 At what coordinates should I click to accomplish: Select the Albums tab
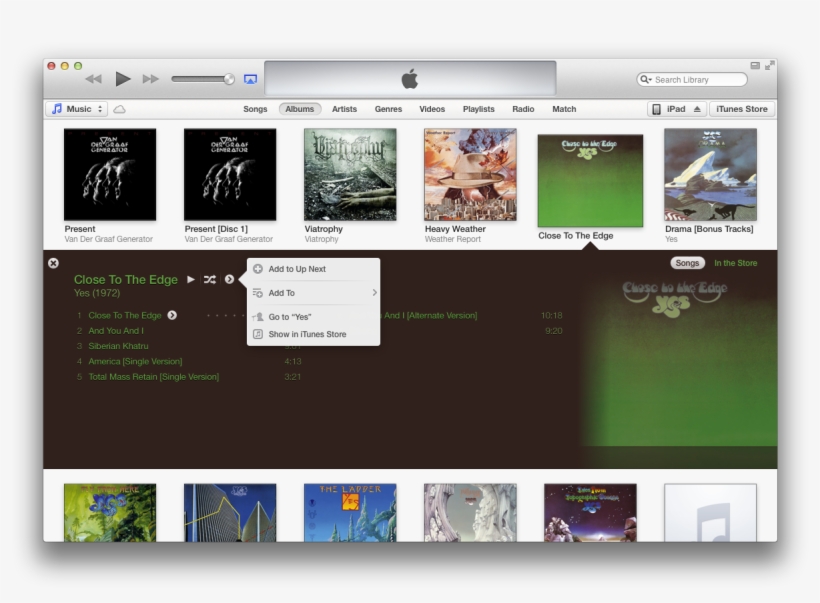(300, 109)
